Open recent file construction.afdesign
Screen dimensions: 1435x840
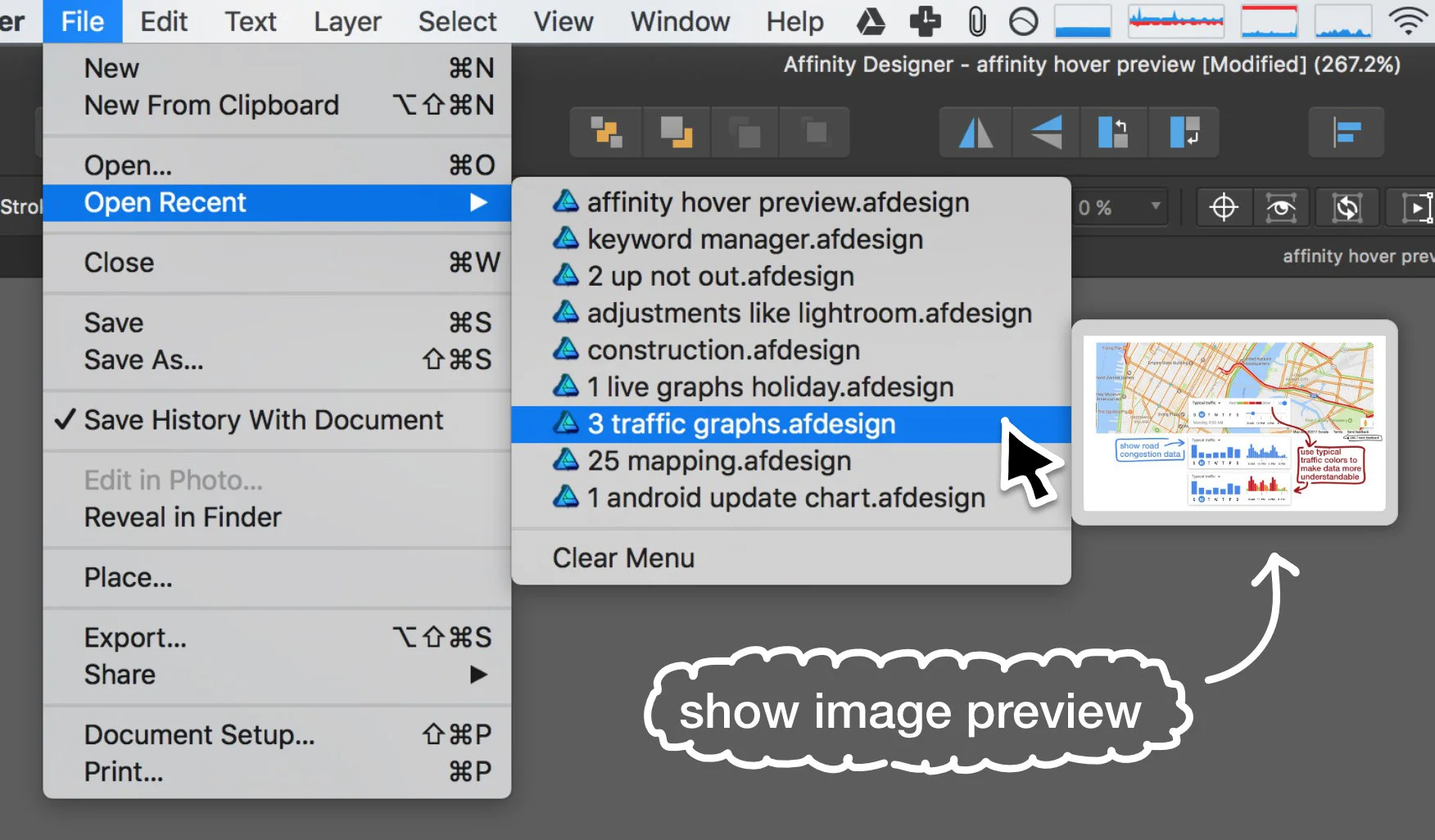(791, 350)
